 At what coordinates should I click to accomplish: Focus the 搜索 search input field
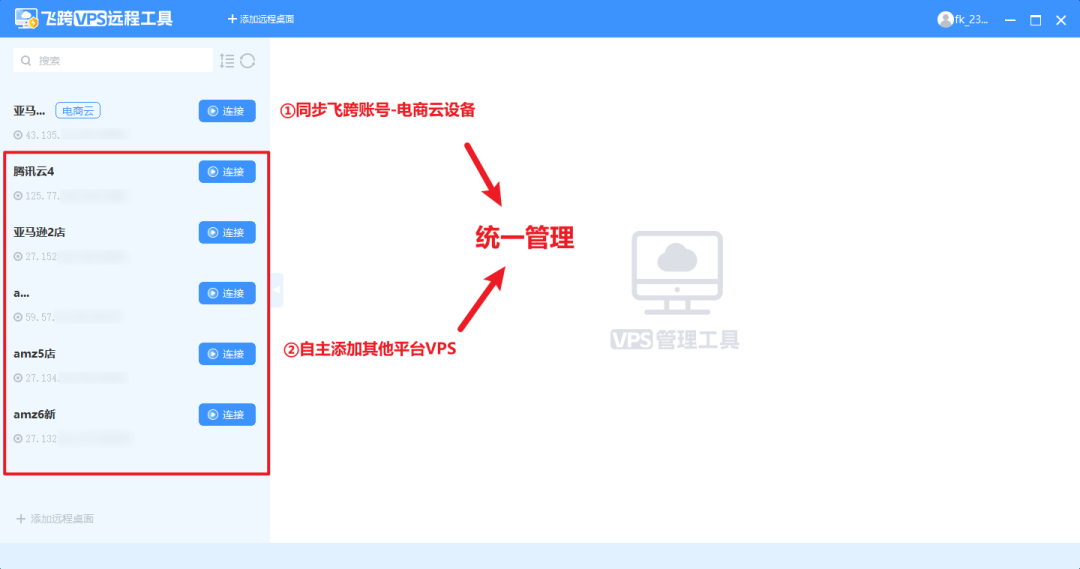pos(113,61)
